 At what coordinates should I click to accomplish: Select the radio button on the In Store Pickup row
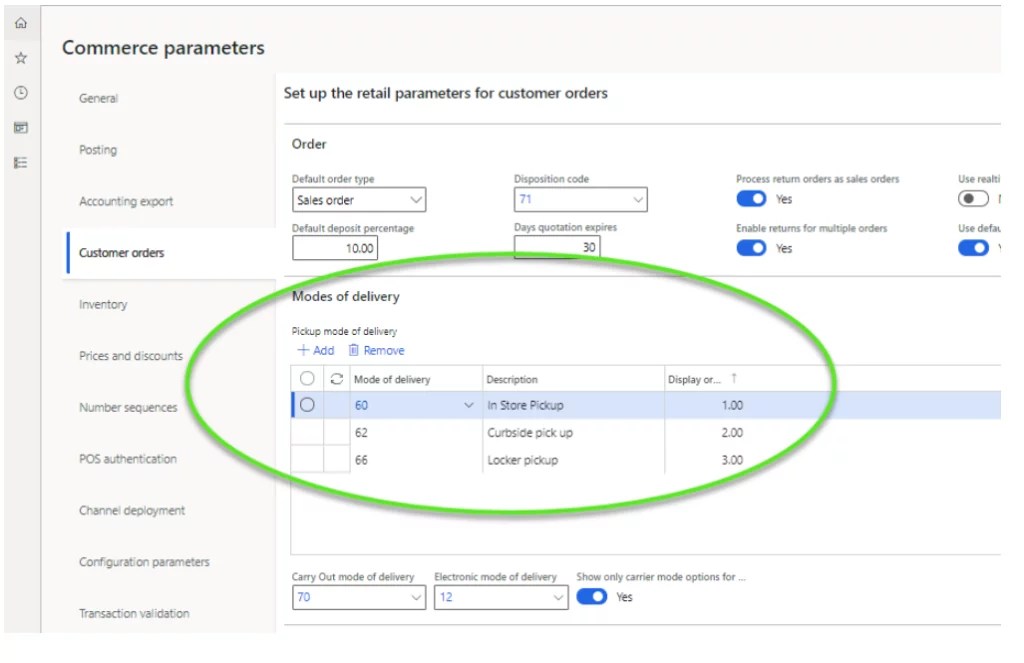click(308, 405)
